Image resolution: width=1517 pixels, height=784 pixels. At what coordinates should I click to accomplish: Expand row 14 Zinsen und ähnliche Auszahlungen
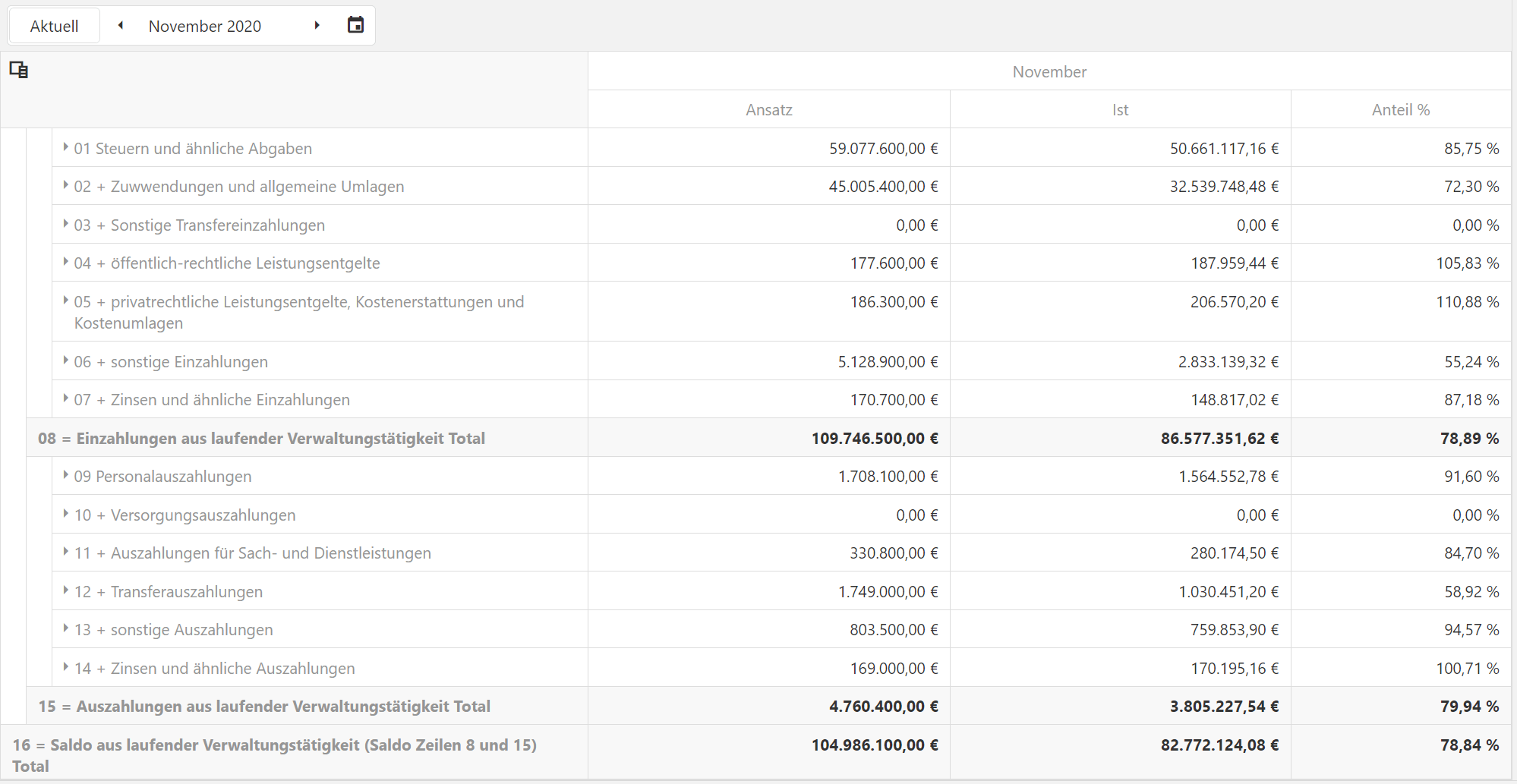(x=65, y=666)
